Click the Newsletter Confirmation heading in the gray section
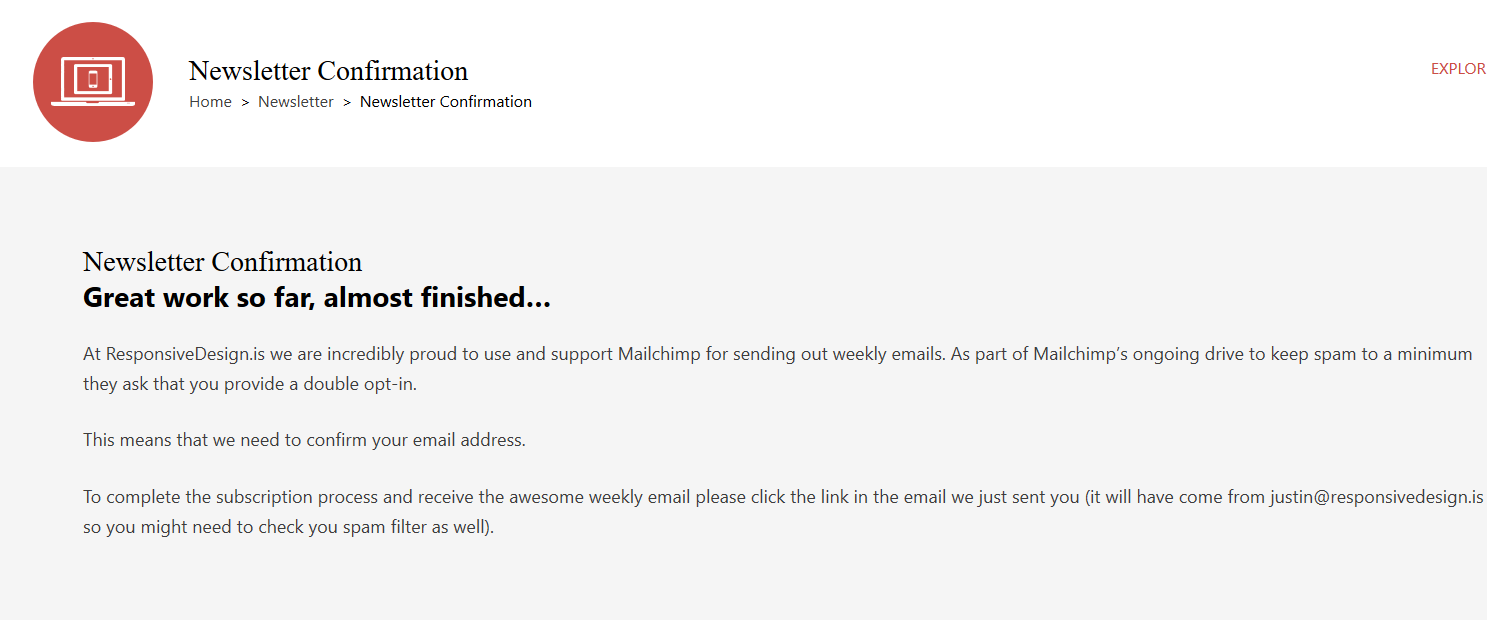This screenshot has height=620, width=1487. (x=222, y=262)
